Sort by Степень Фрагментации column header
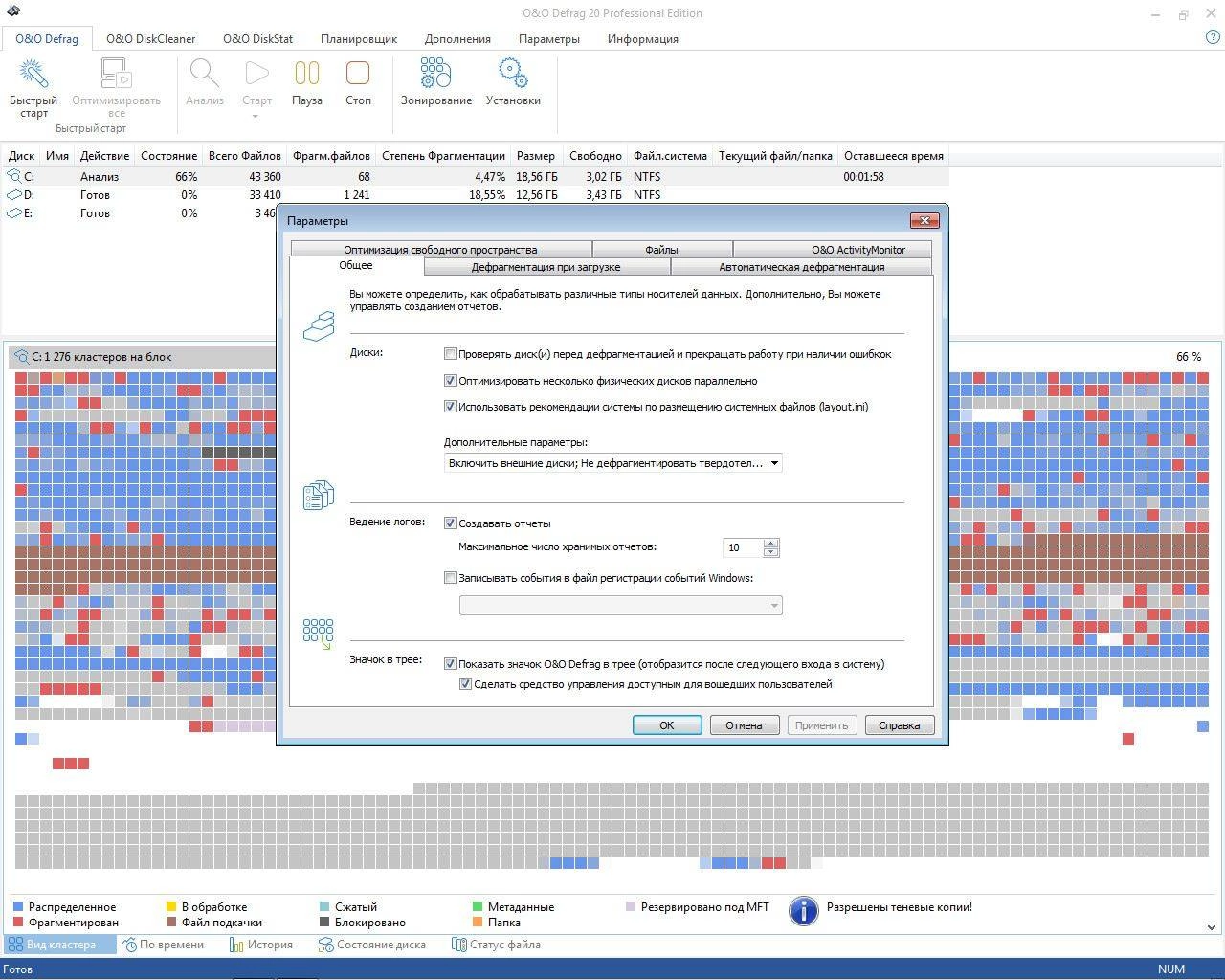 (x=443, y=156)
